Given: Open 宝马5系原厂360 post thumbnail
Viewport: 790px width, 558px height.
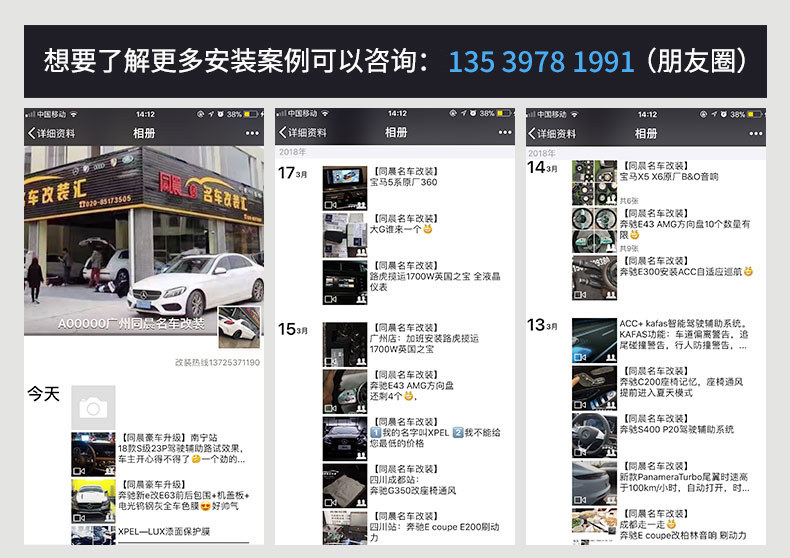Looking at the screenshot, I should pos(345,188).
